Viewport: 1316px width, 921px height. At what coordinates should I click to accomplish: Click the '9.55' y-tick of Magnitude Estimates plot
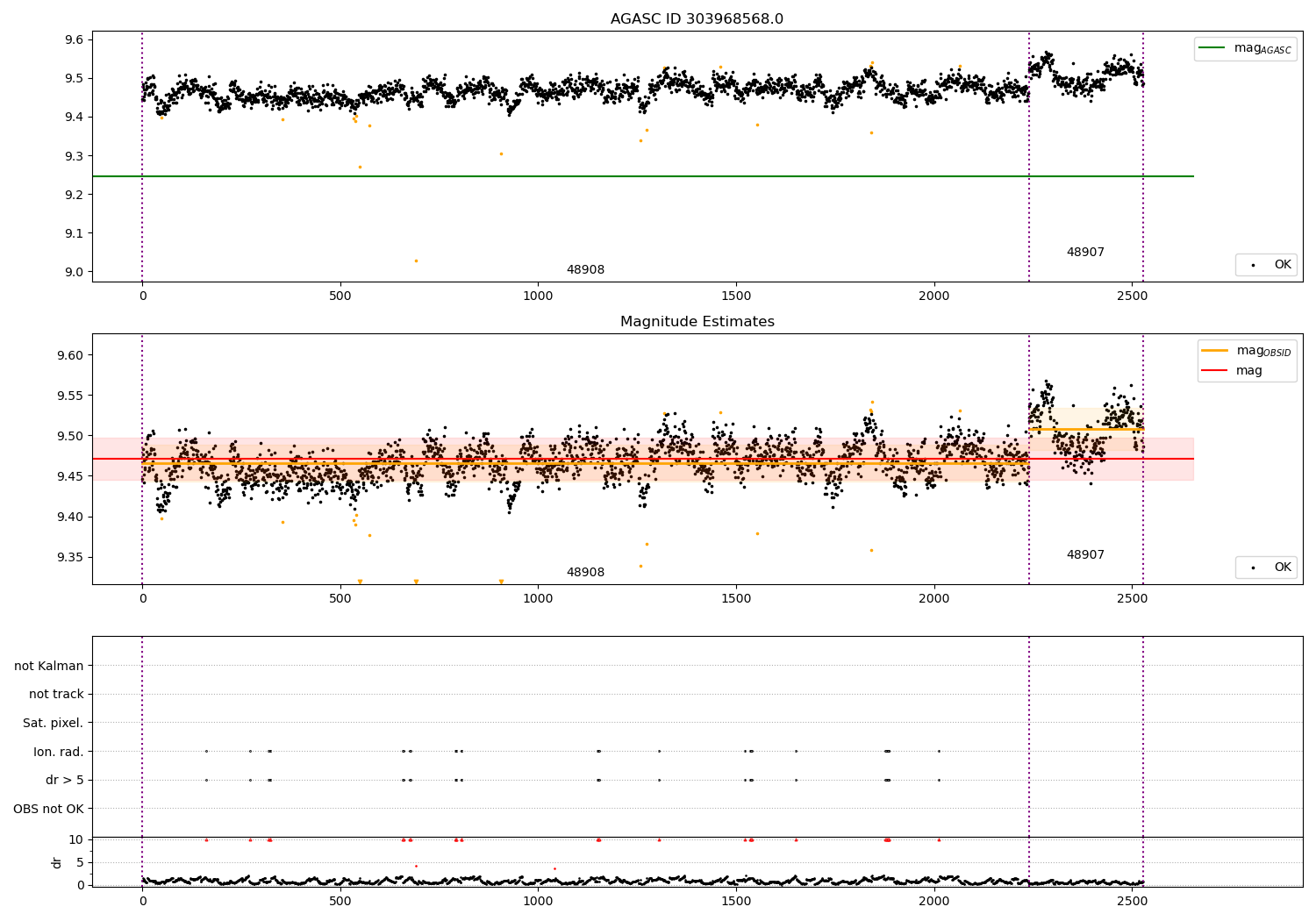pos(70,396)
